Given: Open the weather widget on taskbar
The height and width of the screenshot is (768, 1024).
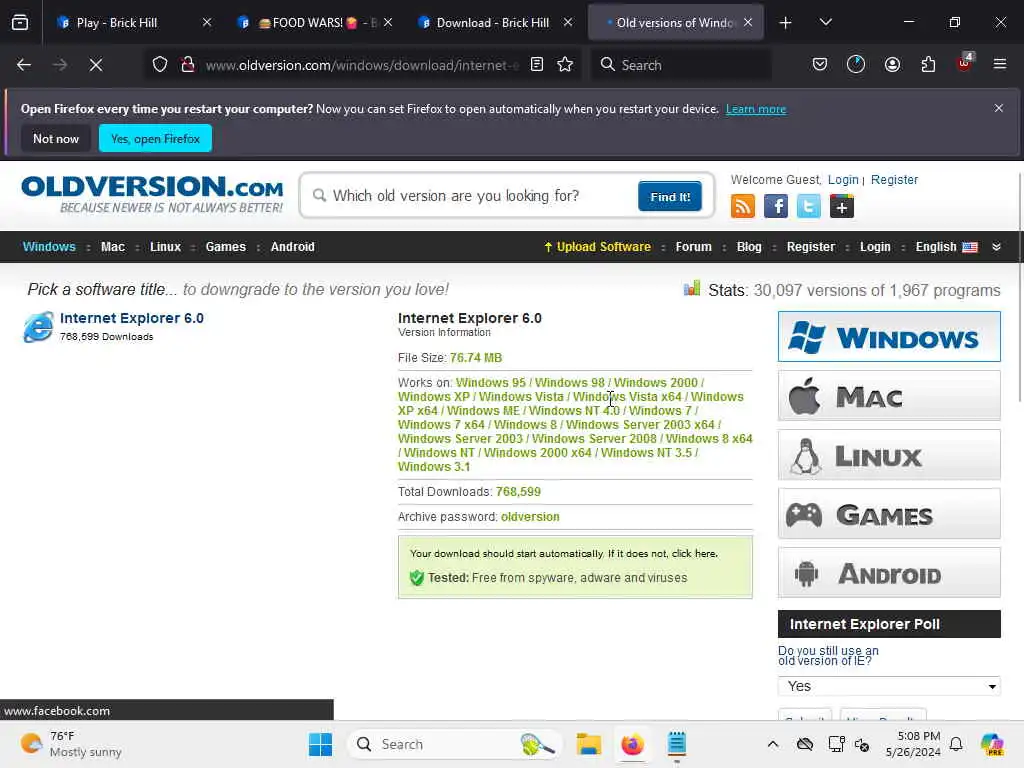Looking at the screenshot, I should [x=71, y=744].
